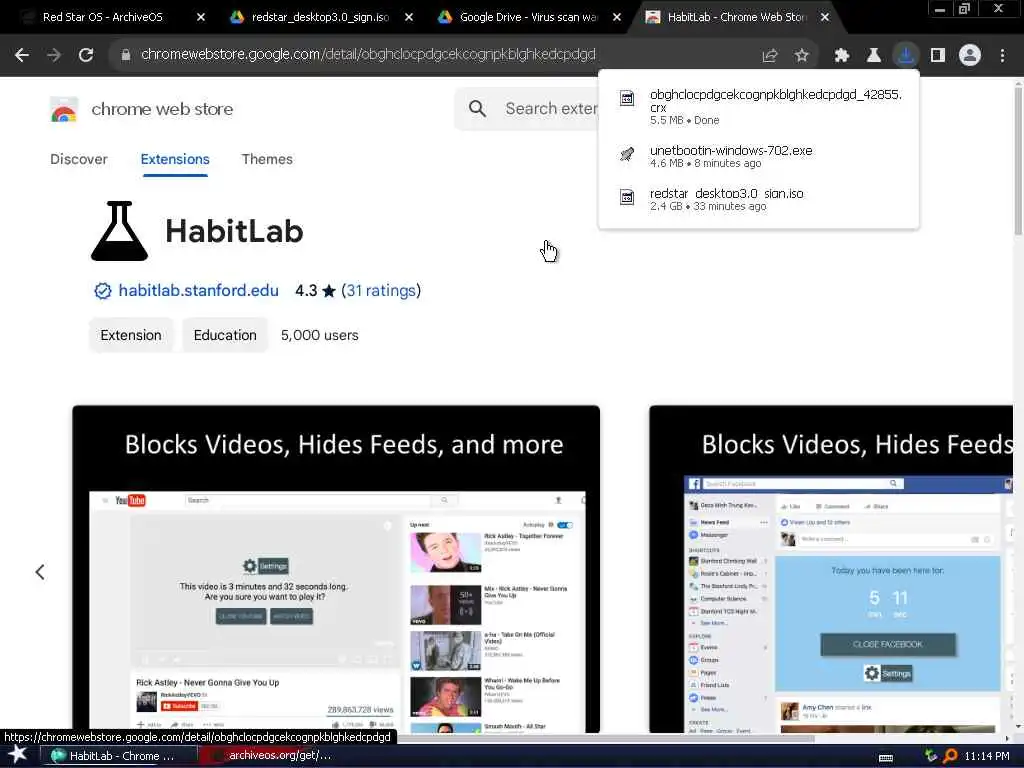
Task: Open the 31 ratings link
Action: pyautogui.click(x=381, y=291)
